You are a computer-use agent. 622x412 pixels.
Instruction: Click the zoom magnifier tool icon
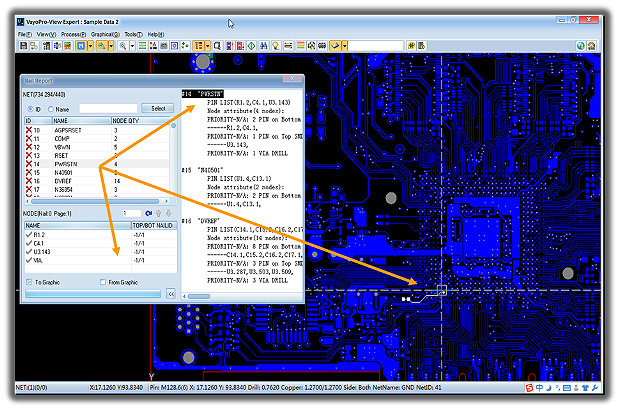coord(123,46)
